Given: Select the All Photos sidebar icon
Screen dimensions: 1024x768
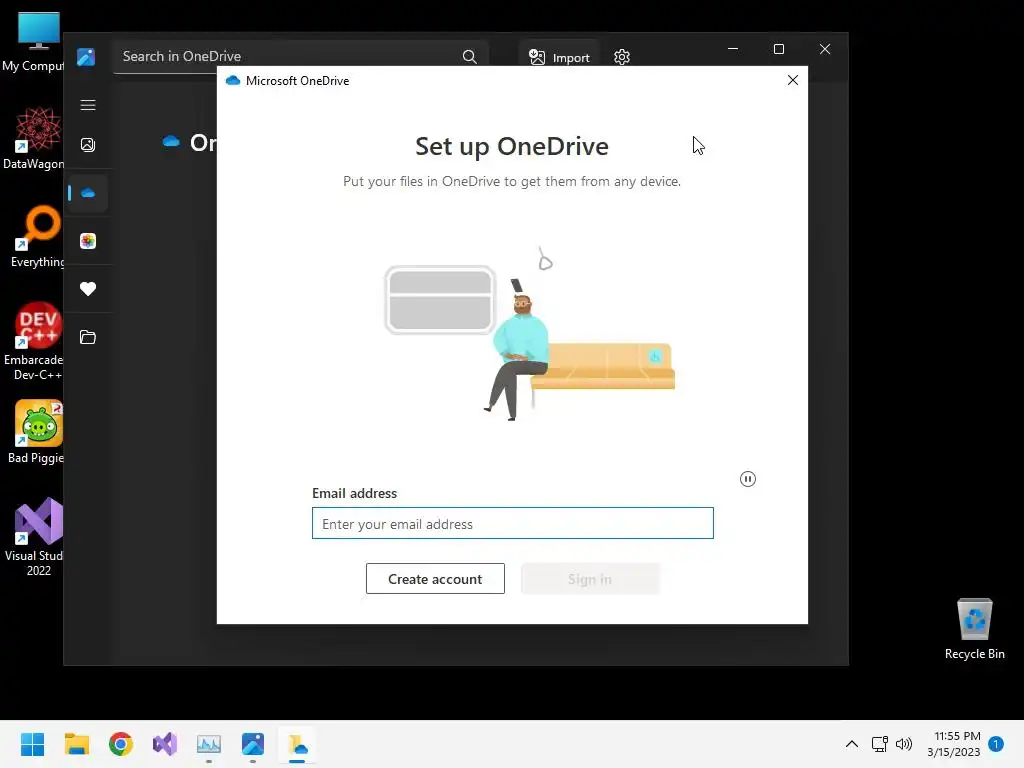Looking at the screenshot, I should (x=88, y=145).
